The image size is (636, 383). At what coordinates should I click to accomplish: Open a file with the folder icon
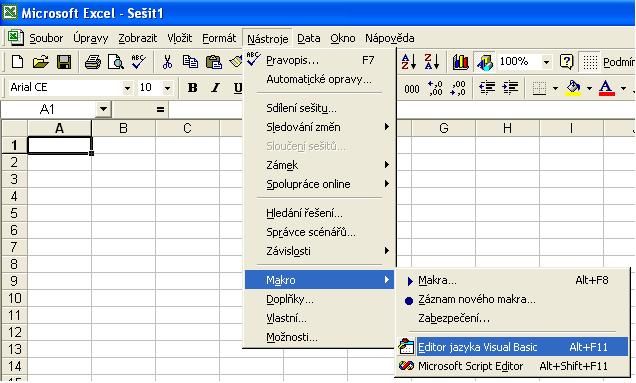pyautogui.click(x=41, y=62)
